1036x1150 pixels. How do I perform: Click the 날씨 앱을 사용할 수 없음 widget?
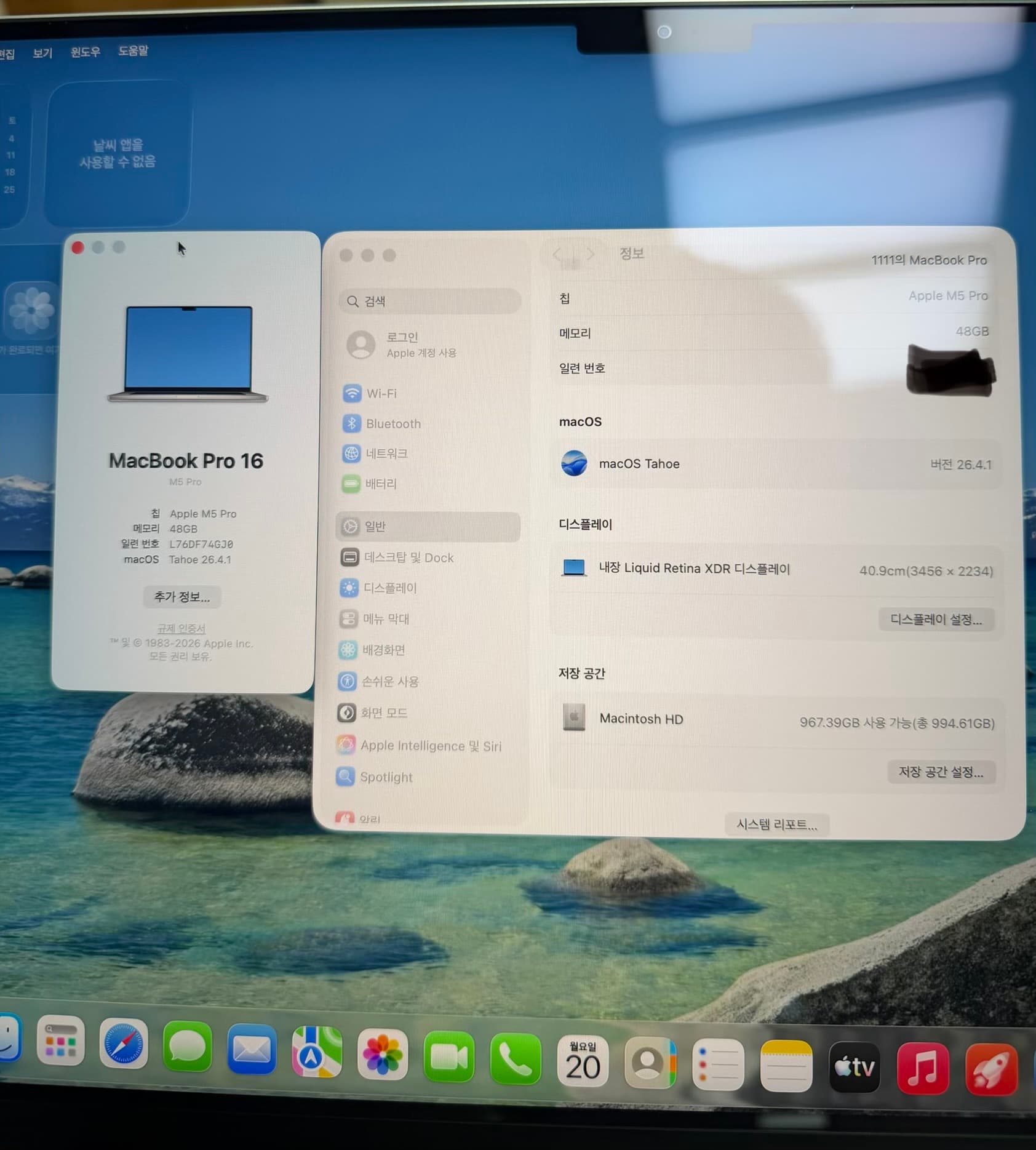click(x=118, y=154)
